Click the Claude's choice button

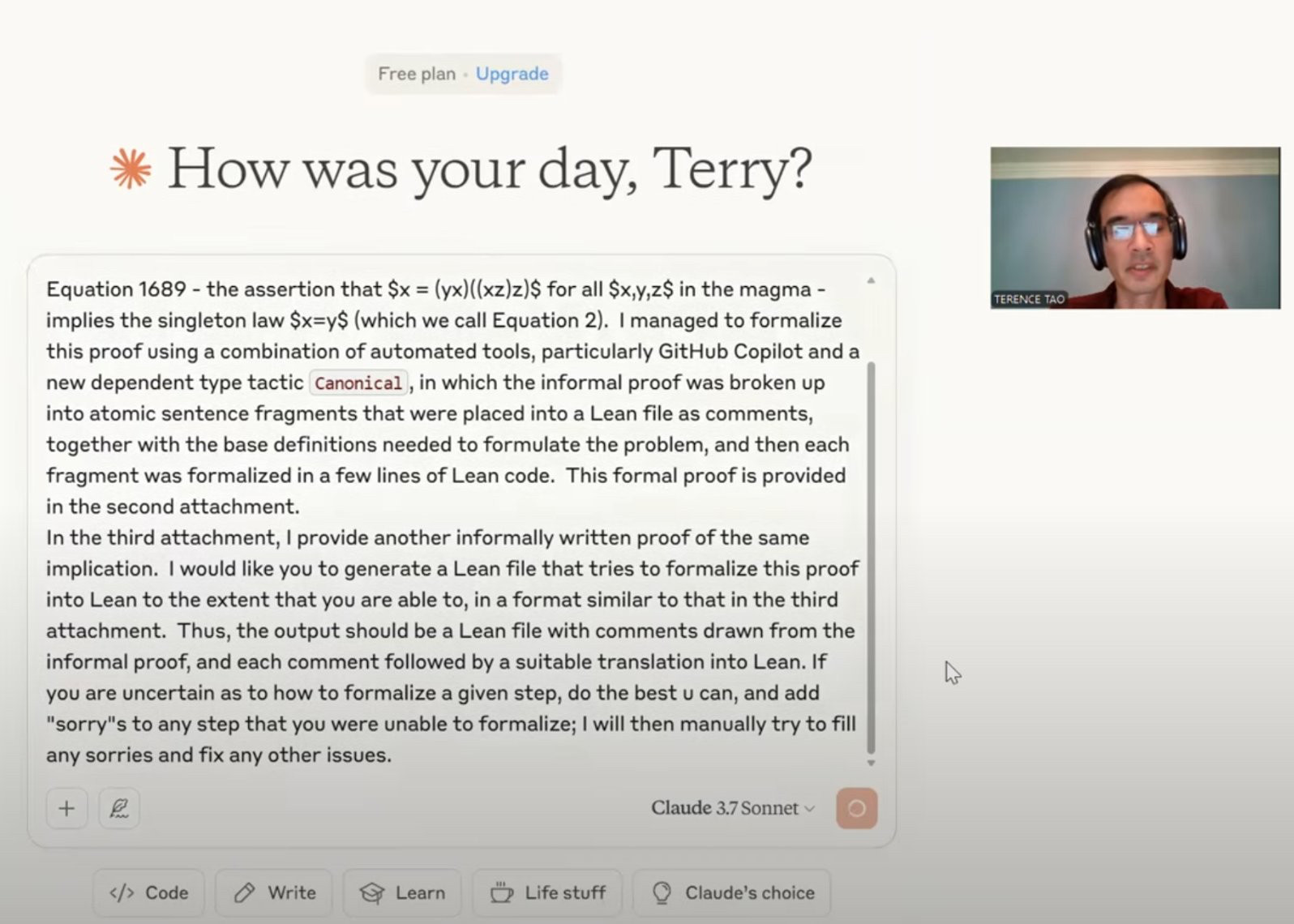tap(732, 892)
